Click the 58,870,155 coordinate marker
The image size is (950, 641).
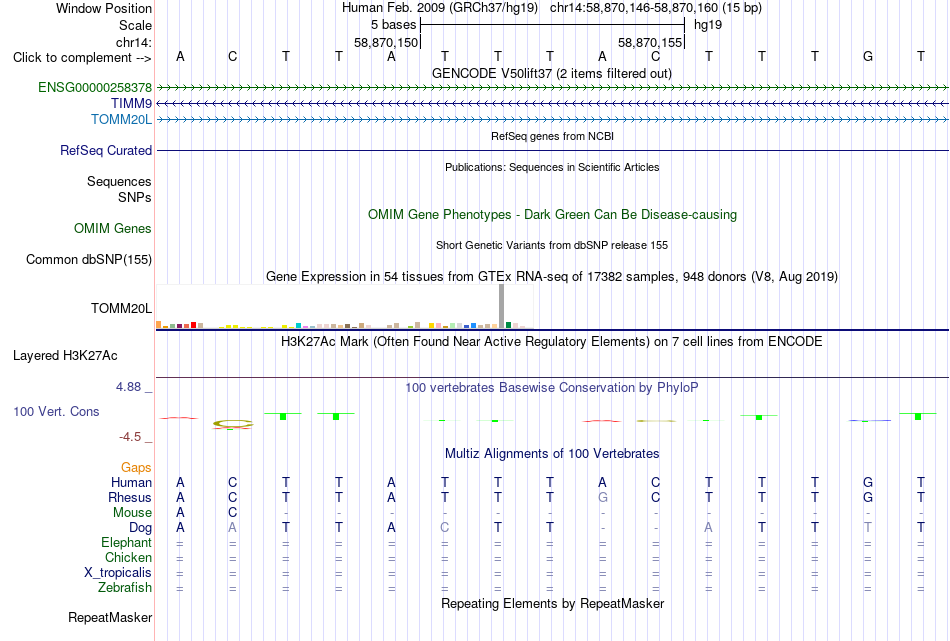tap(650, 42)
